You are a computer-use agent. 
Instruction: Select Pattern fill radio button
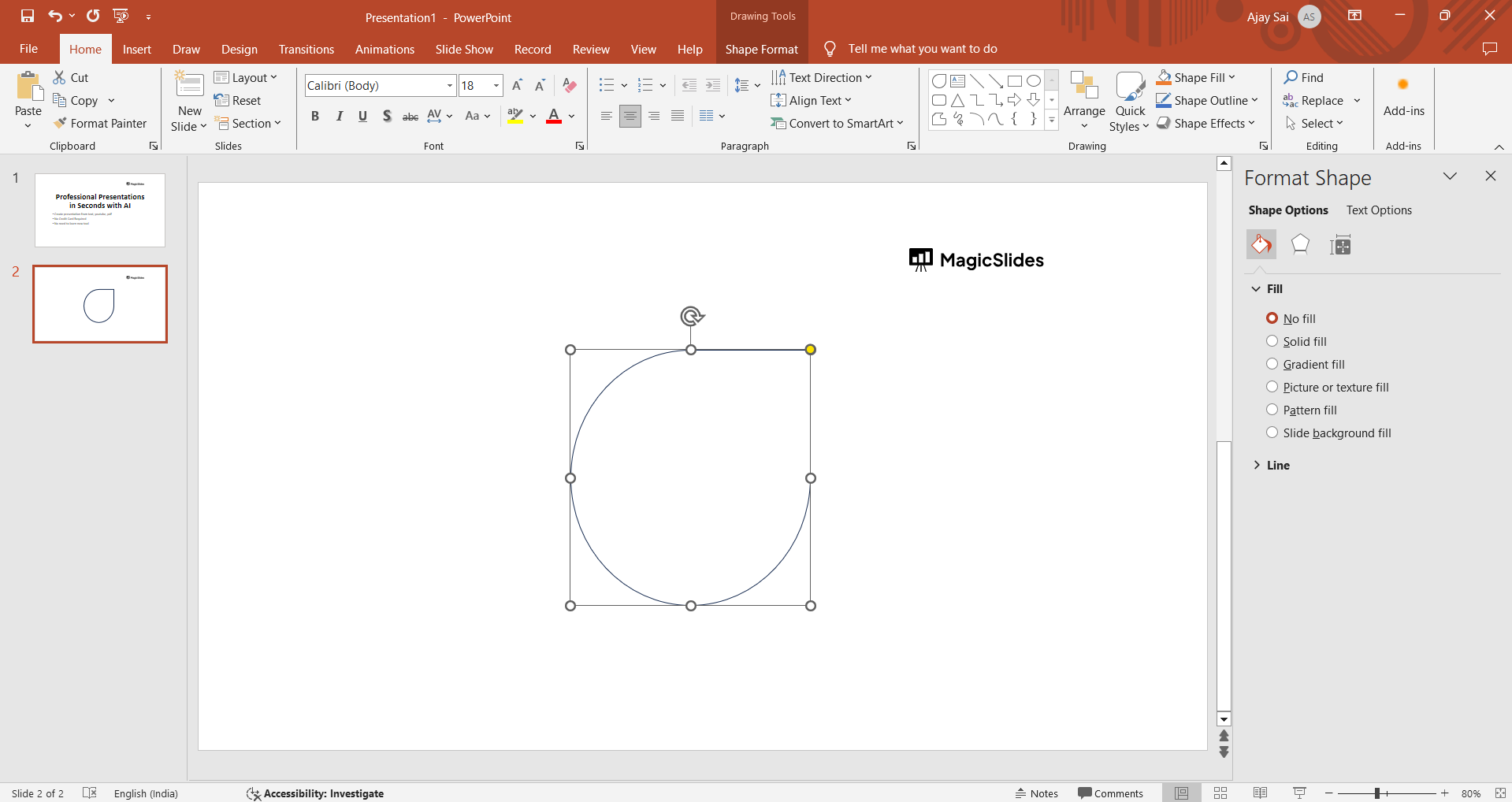1272,410
